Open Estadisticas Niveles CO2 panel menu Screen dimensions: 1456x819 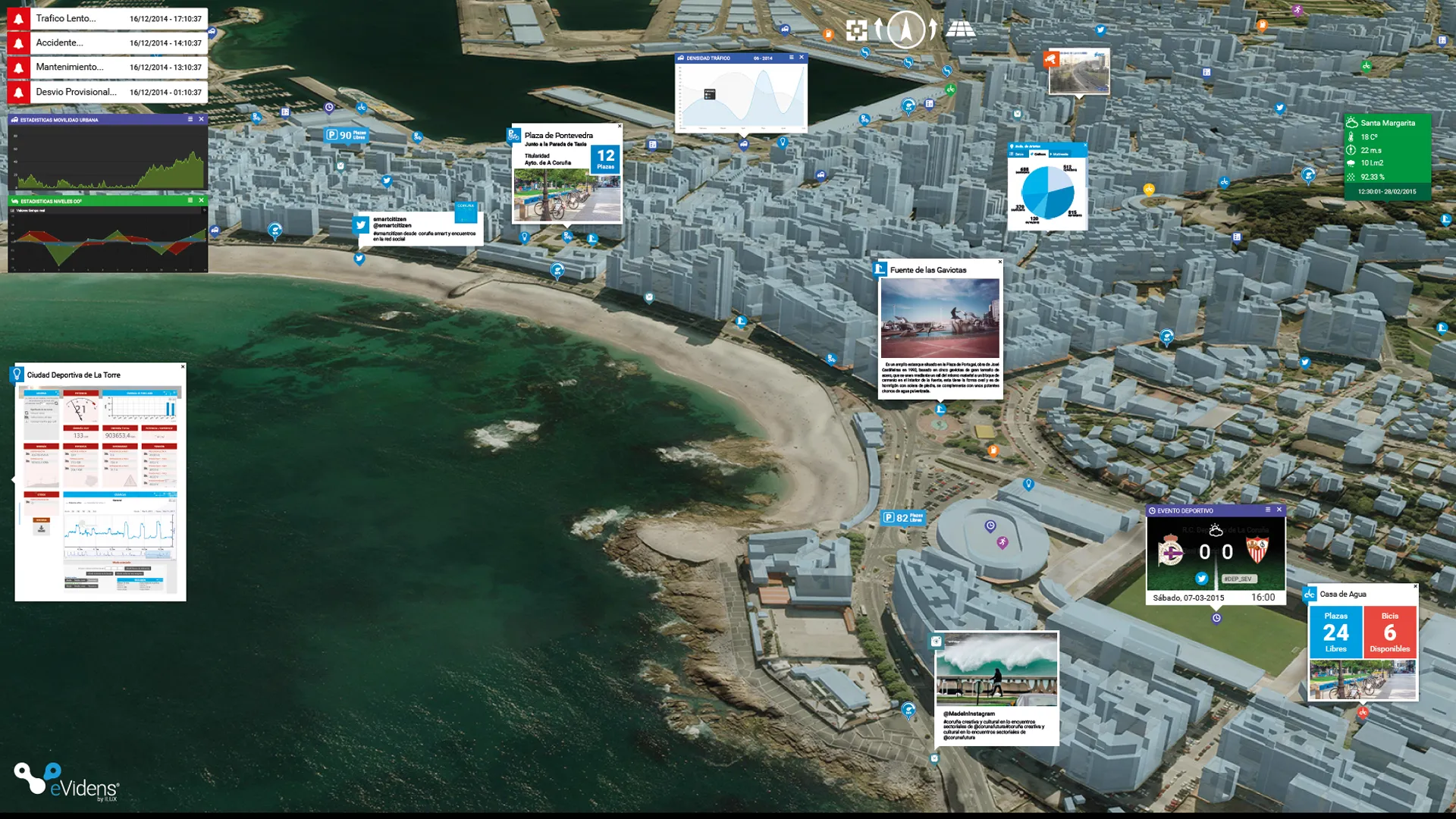click(x=190, y=200)
